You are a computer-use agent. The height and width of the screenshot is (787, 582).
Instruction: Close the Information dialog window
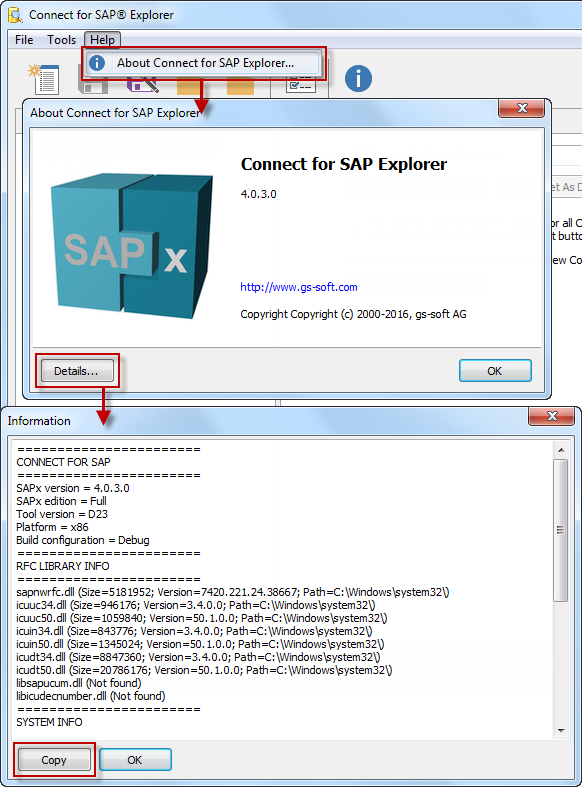552,416
